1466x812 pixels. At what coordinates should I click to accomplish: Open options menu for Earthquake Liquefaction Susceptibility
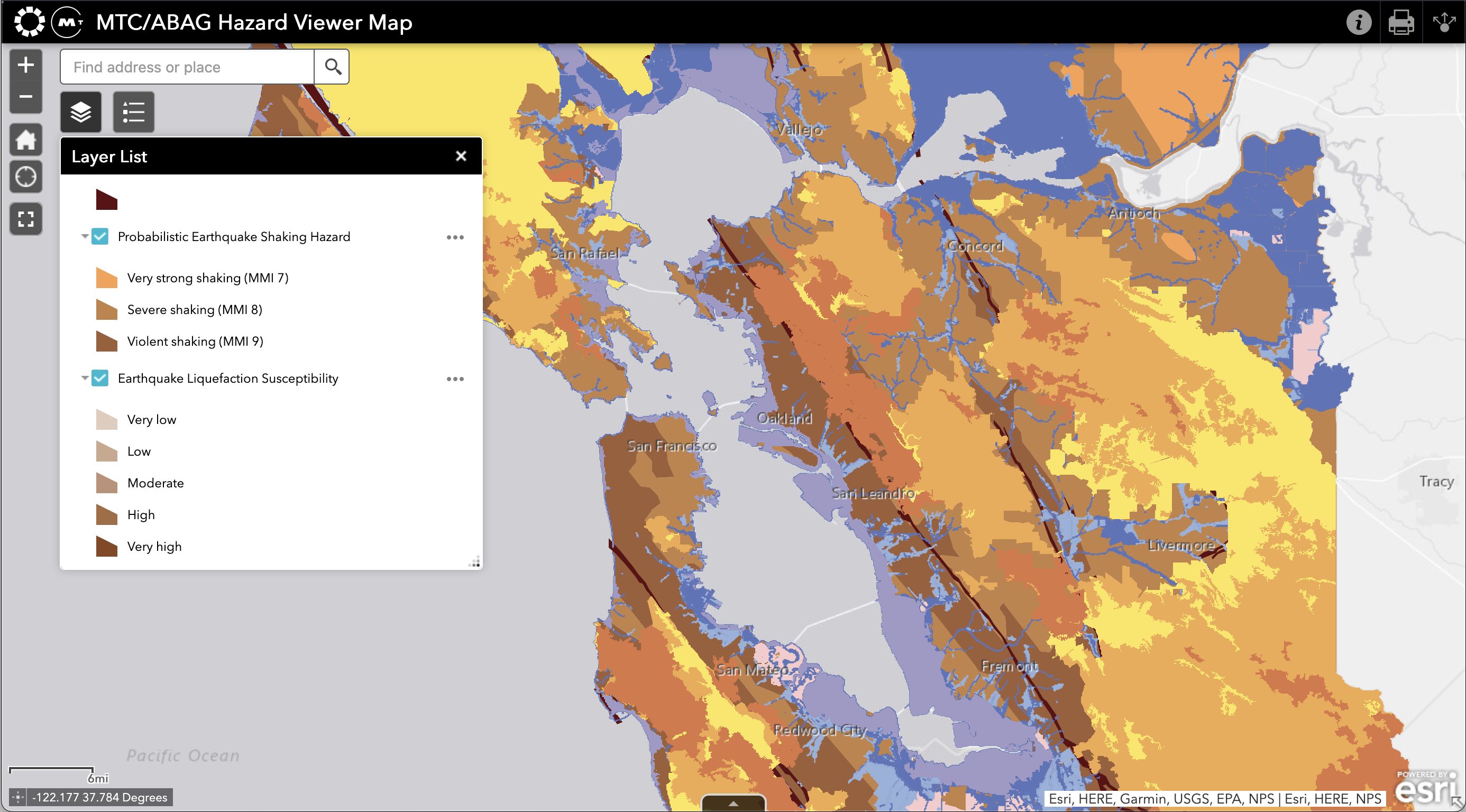[455, 379]
